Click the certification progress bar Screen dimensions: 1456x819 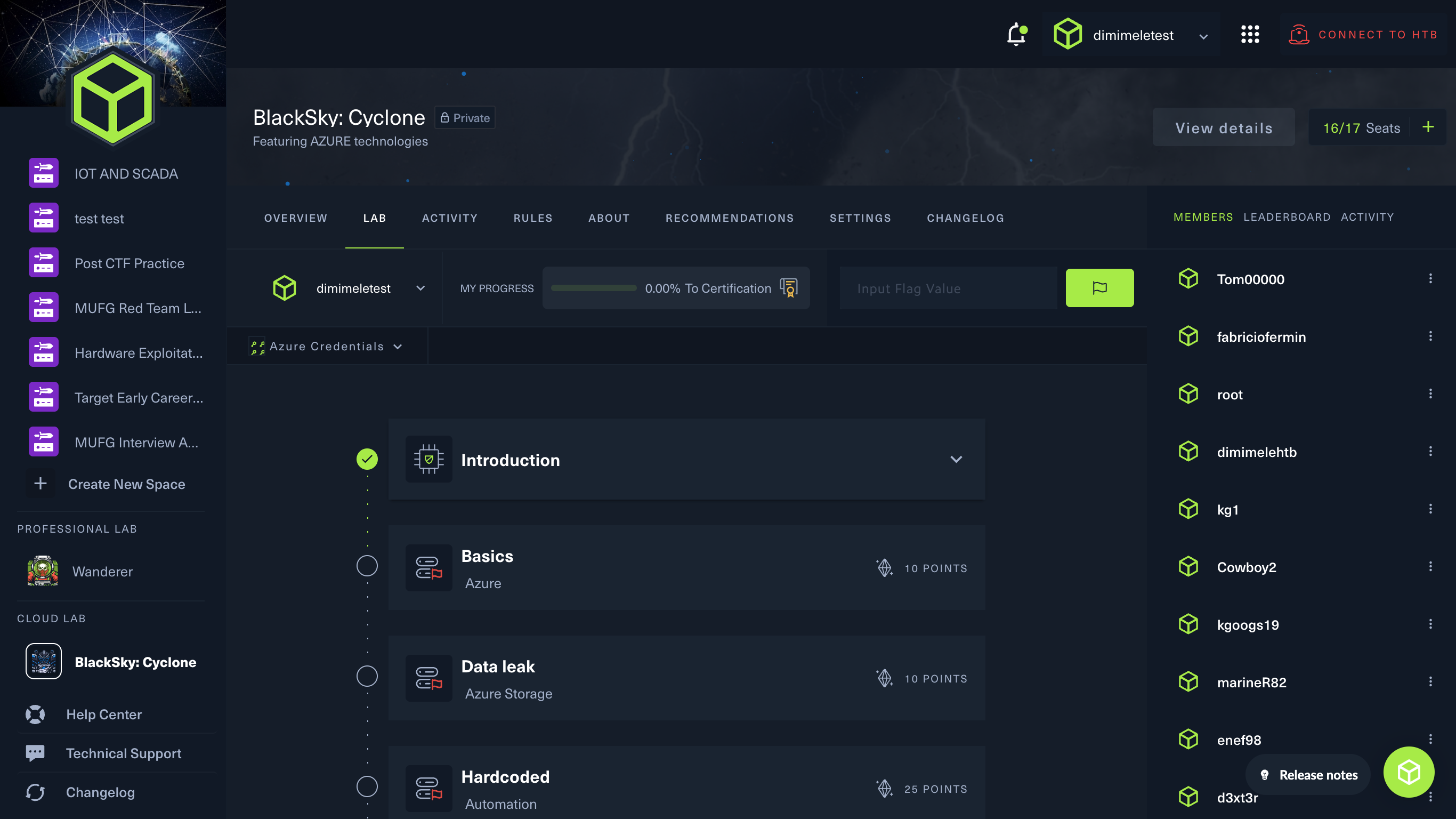point(594,288)
